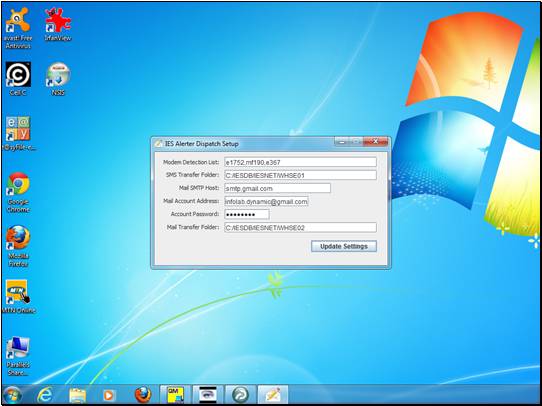This screenshot has height=406, width=542.
Task: Click the IES Alerter title bar icon
Action: pos(159,143)
